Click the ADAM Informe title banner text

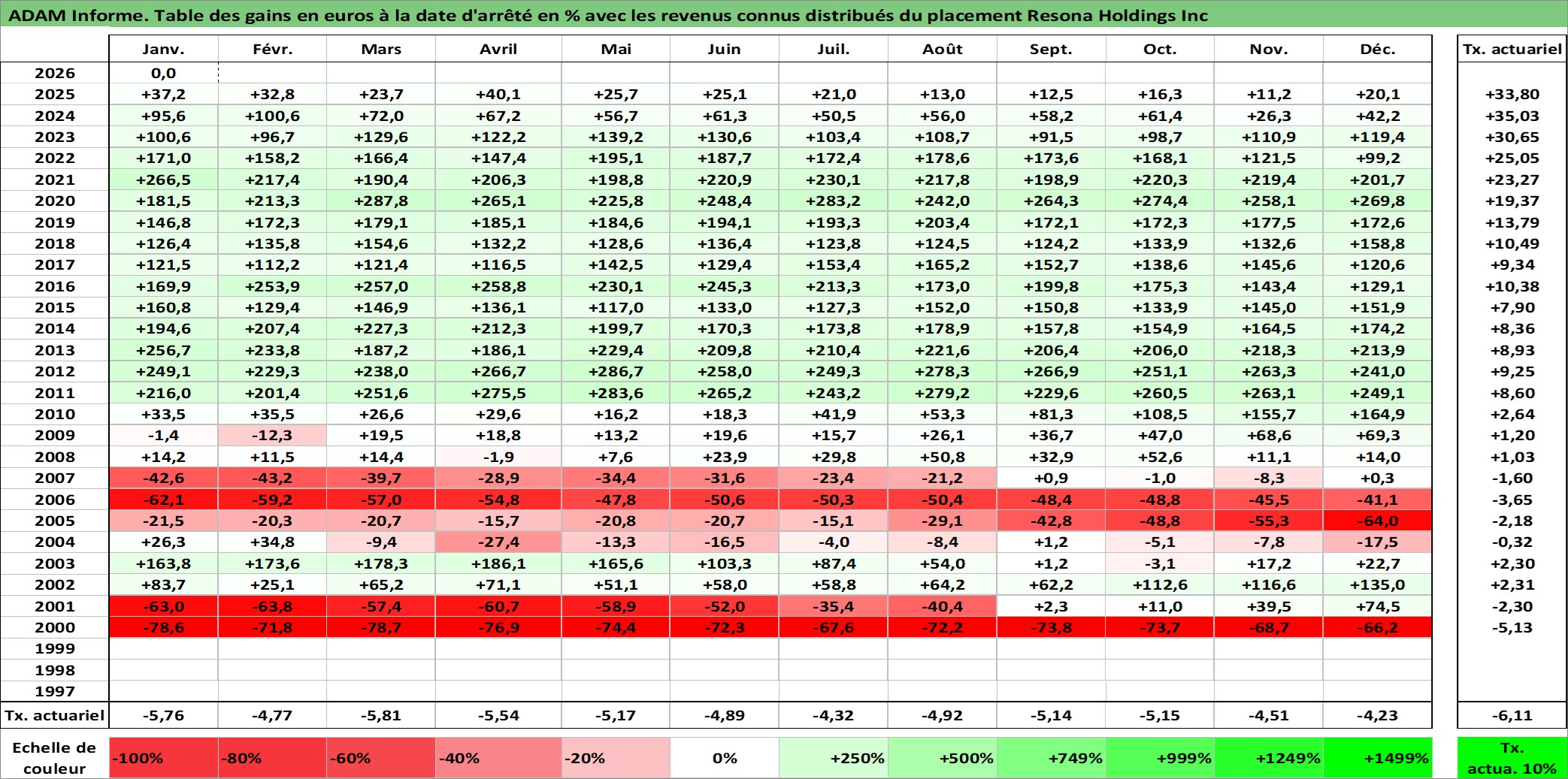click(608, 15)
